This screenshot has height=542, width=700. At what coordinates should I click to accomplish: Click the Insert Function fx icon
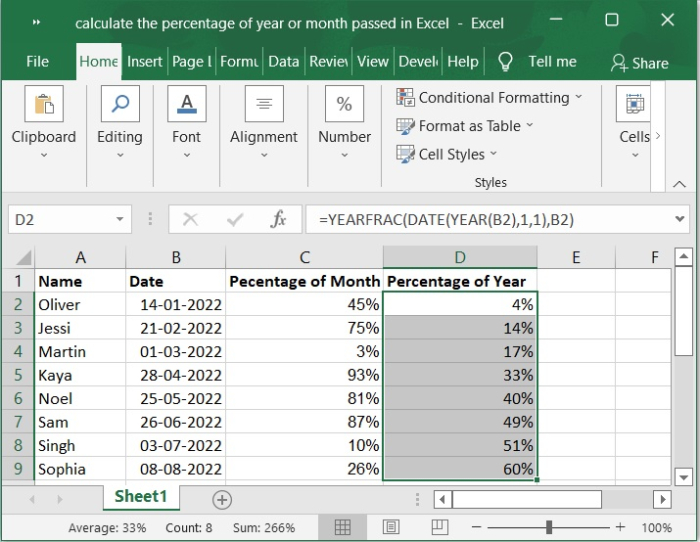click(x=279, y=219)
